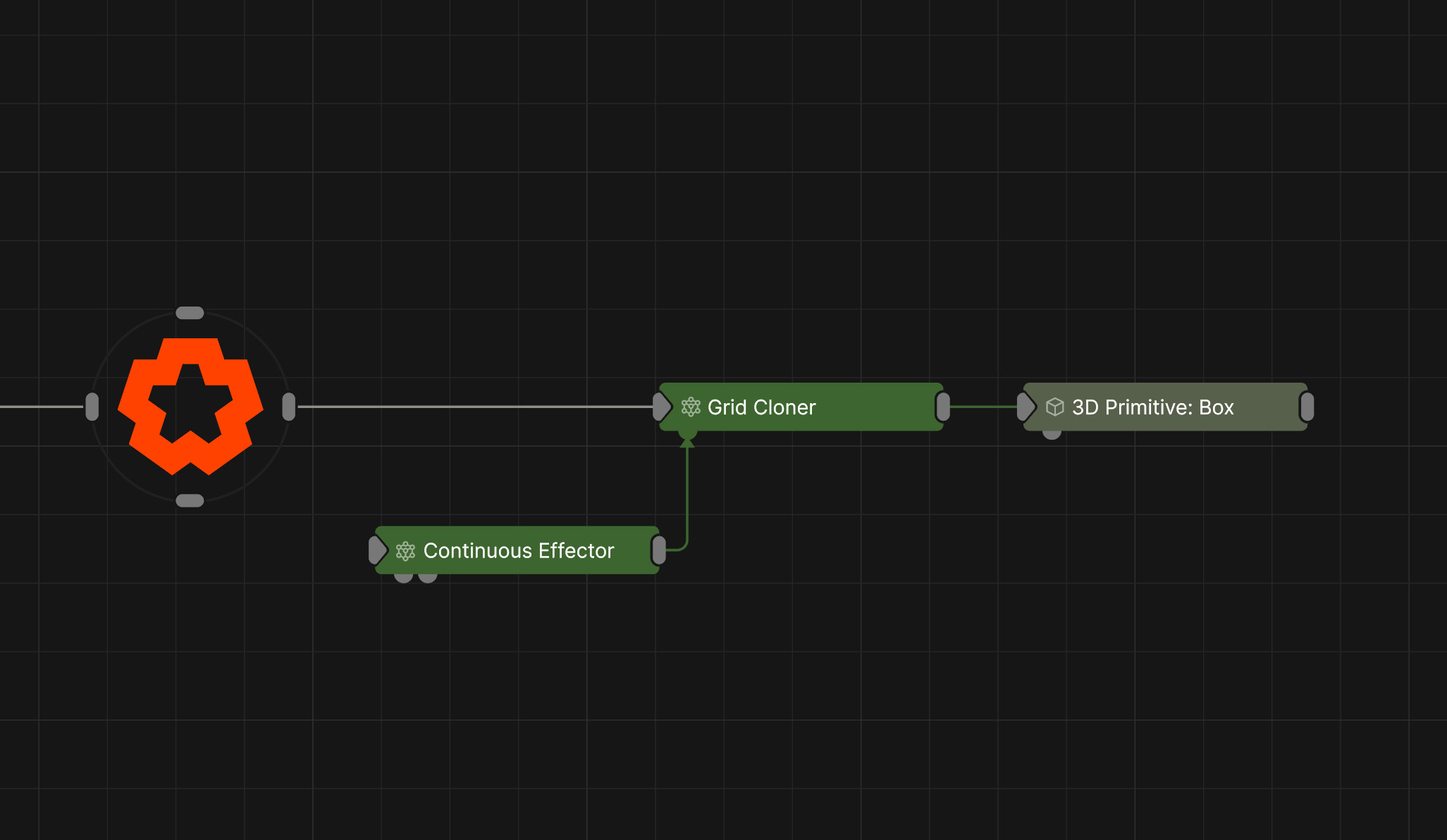The image size is (1447, 840).
Task: Click the 3D Primitive: Box output port
Action: click(x=1307, y=407)
